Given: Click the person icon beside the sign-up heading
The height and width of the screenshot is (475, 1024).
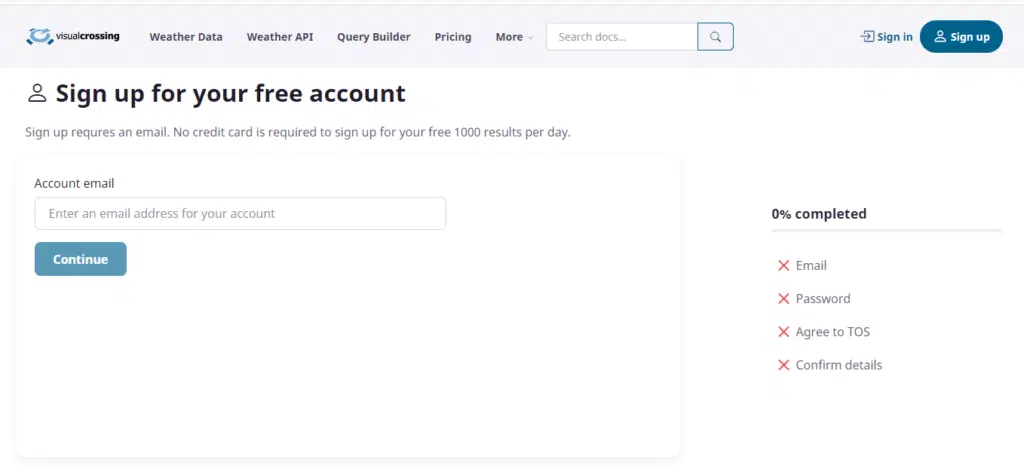Looking at the screenshot, I should click(x=38, y=94).
